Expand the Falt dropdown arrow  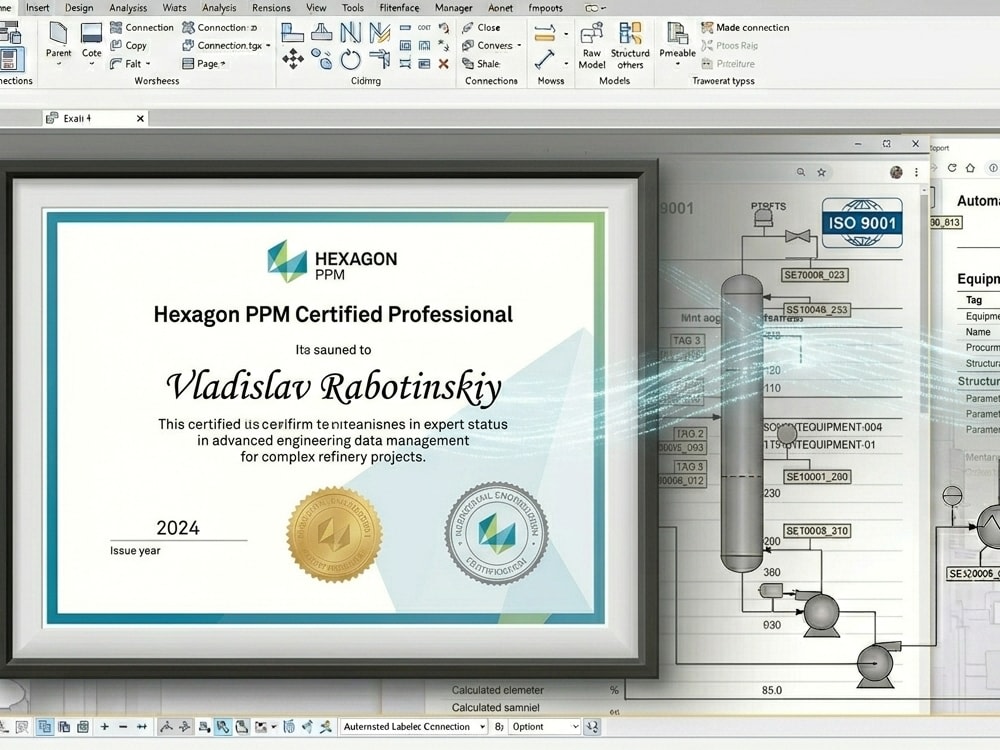[x=148, y=64]
